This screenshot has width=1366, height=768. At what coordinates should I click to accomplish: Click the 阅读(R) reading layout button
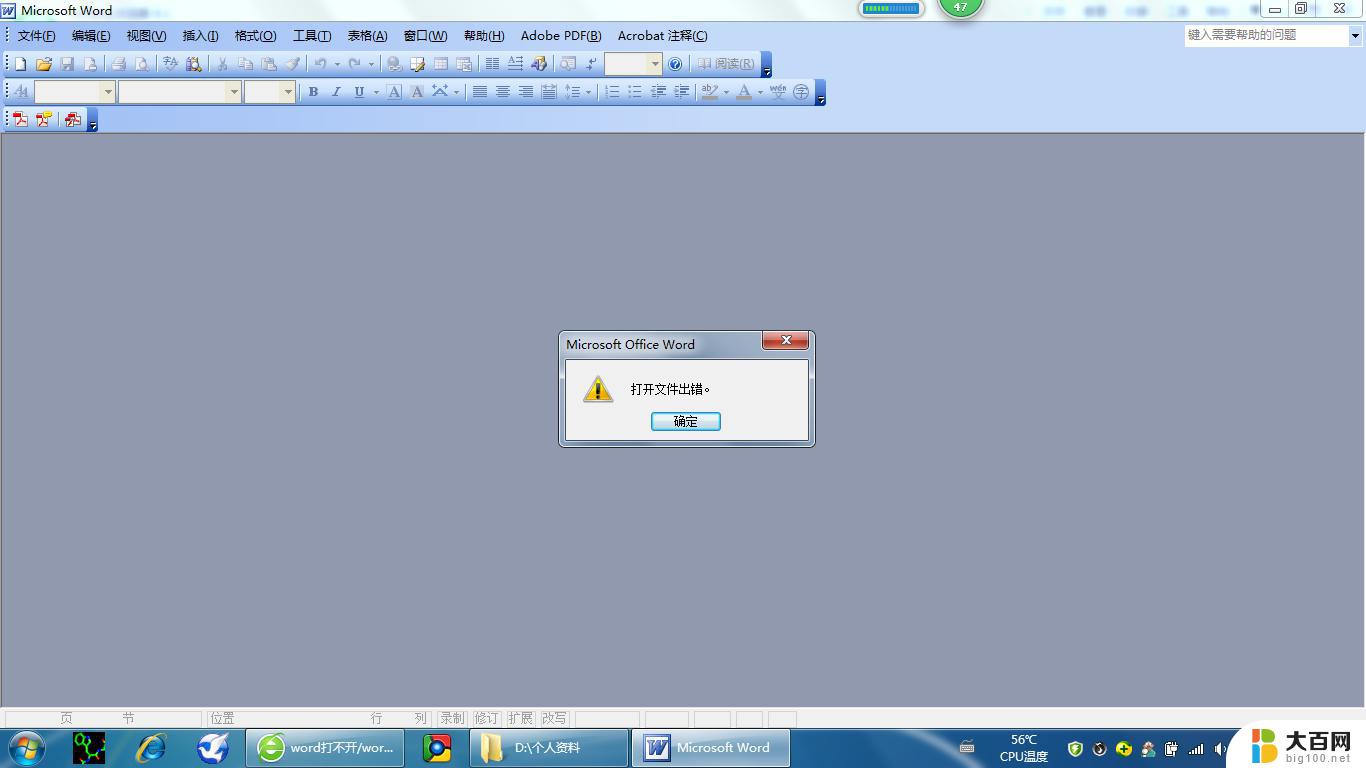[x=726, y=64]
